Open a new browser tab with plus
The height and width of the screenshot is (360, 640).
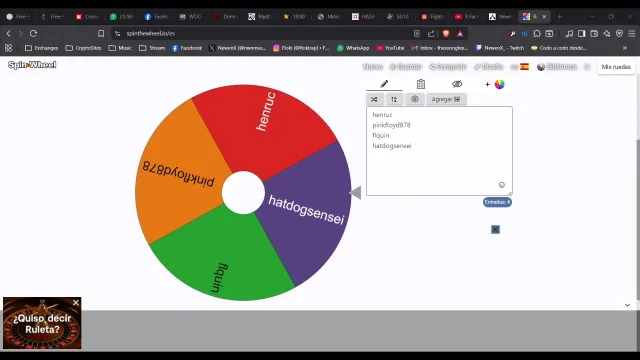pyautogui.click(x=560, y=16)
